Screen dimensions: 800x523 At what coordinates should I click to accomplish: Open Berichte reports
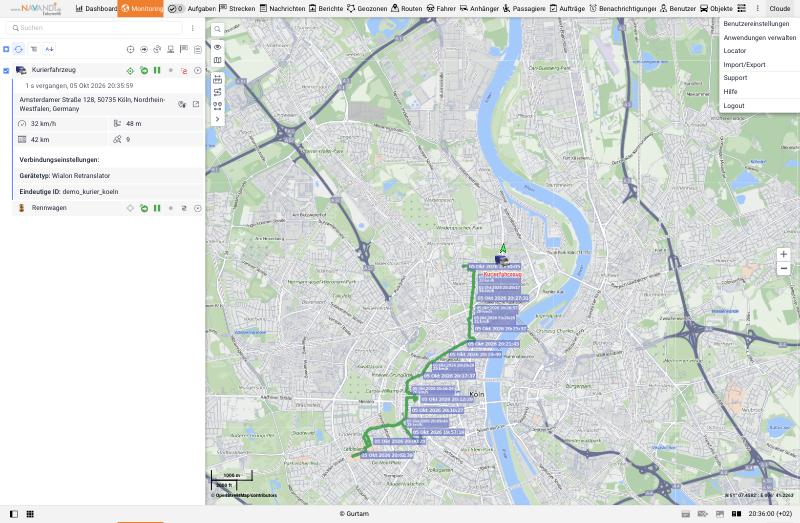pyautogui.click(x=326, y=9)
